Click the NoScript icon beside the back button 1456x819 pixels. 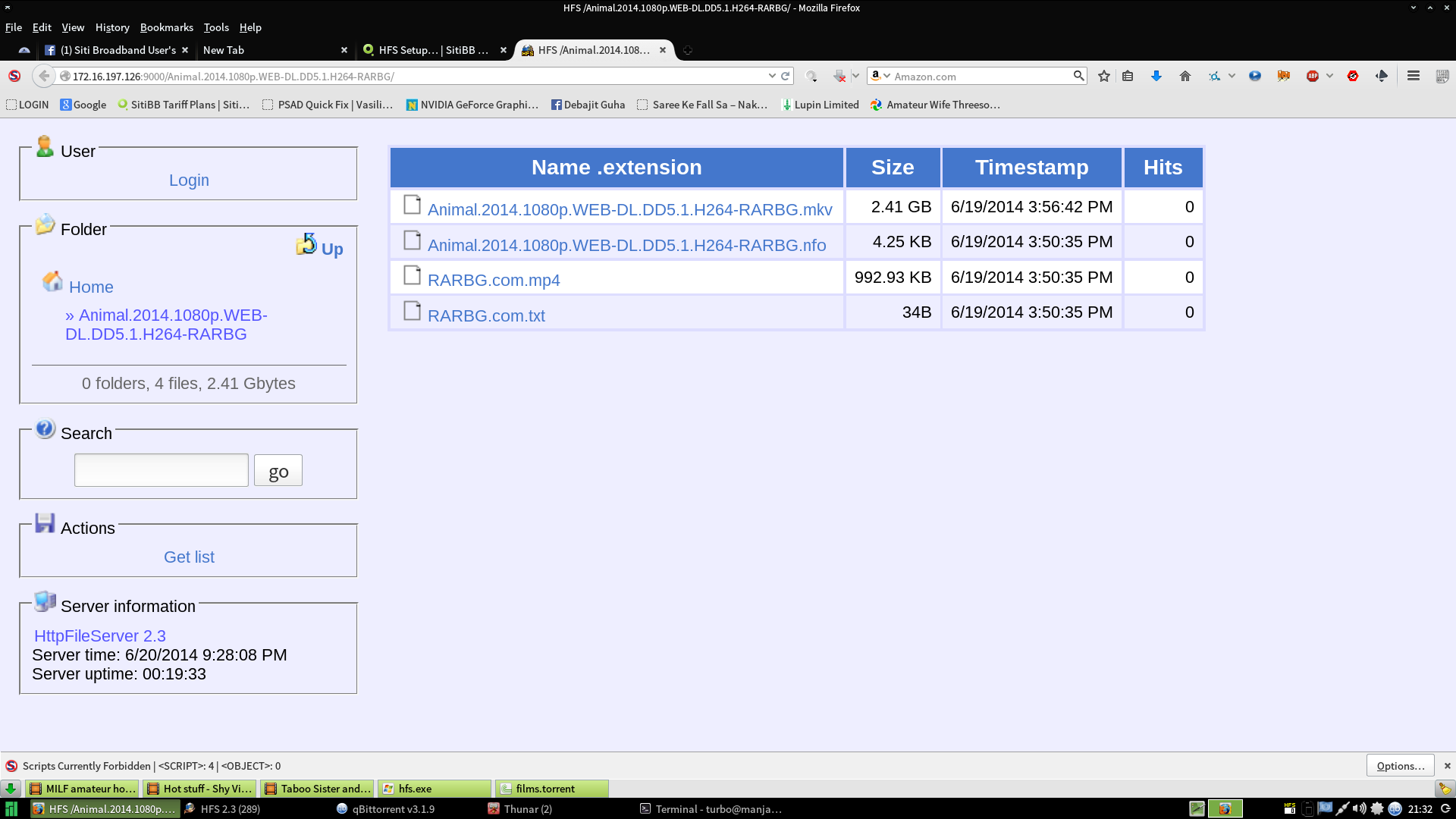[x=14, y=76]
